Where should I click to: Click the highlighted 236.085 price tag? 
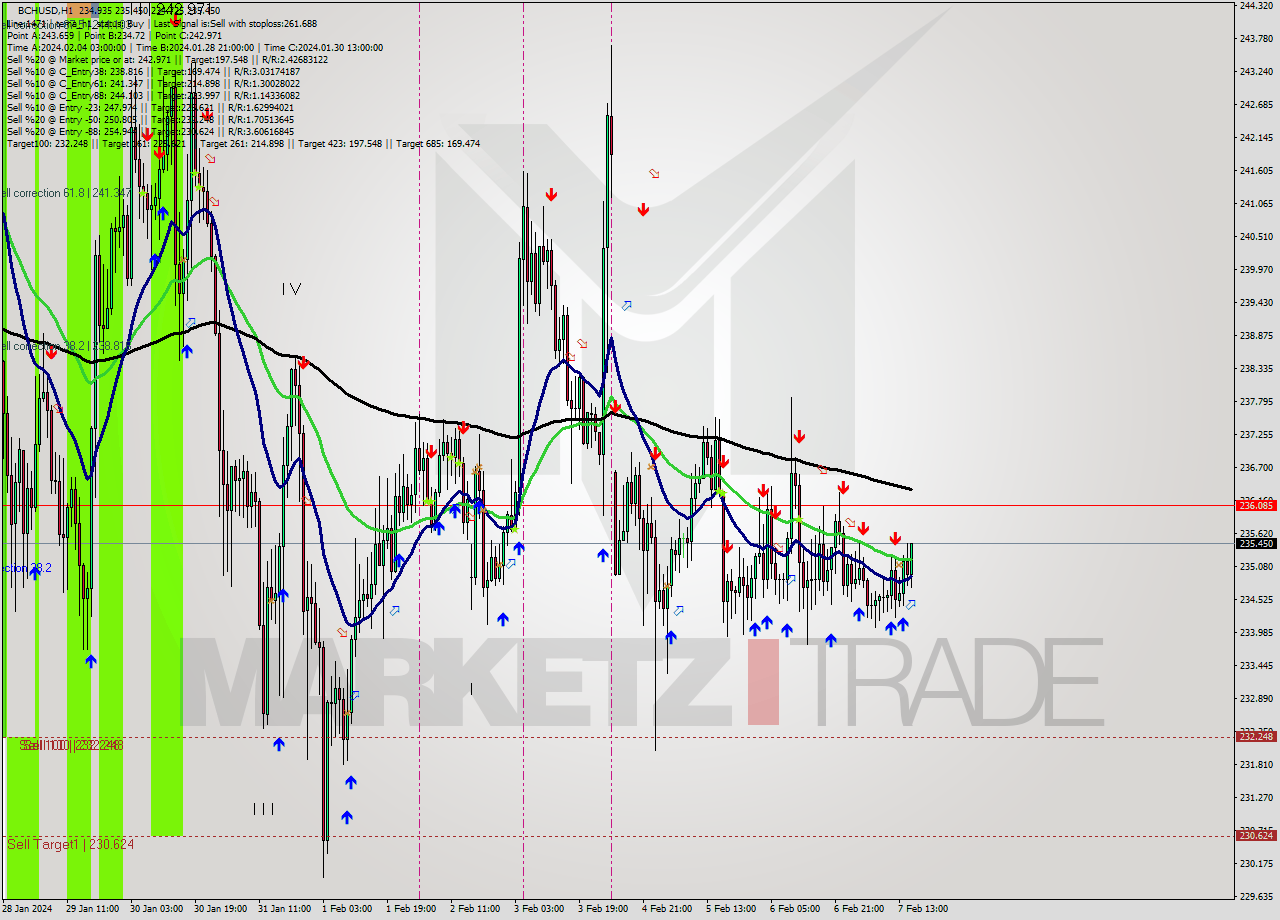pos(1256,505)
